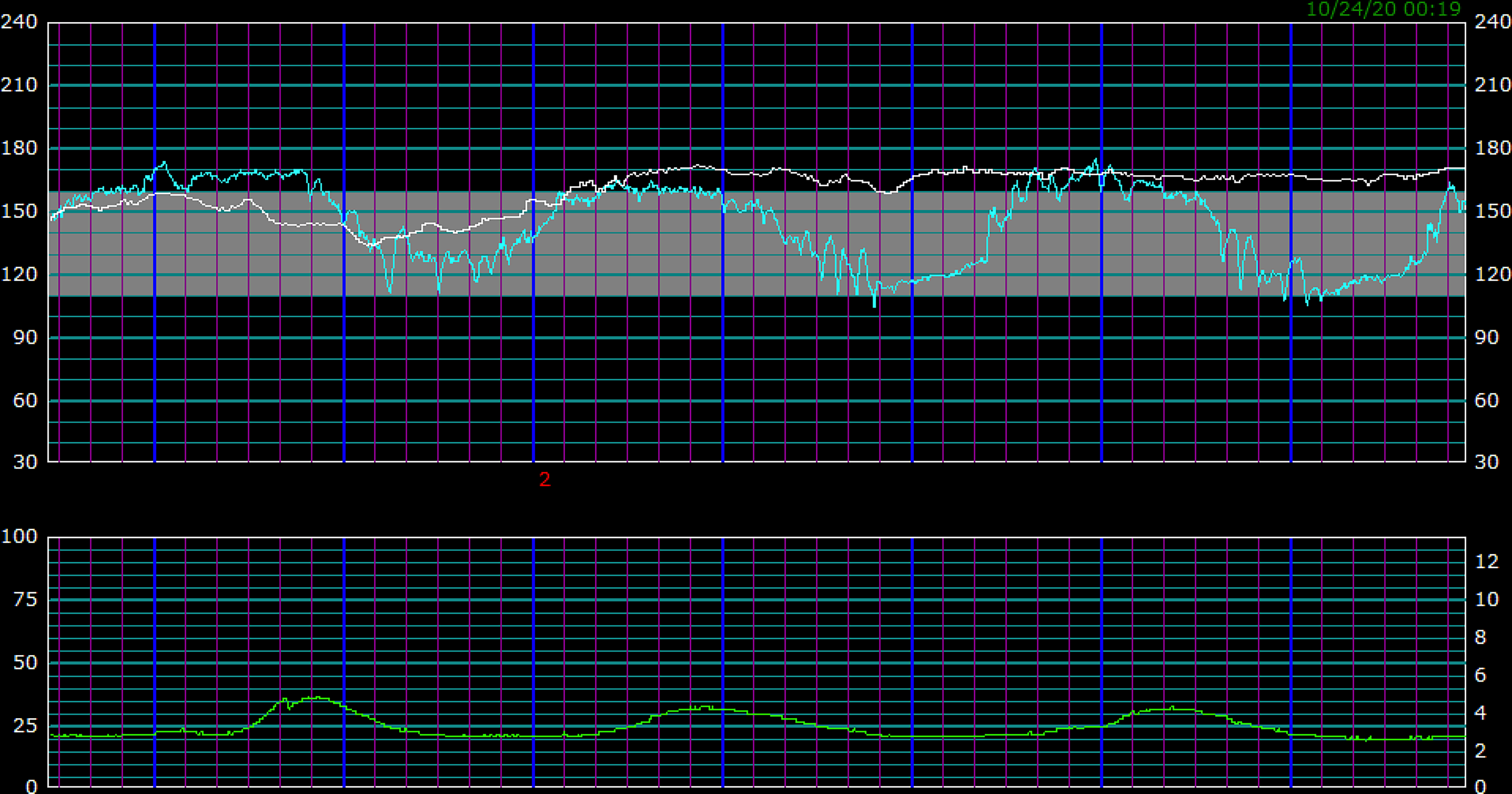Click the 180 label on left heart-rate axis
This screenshot has height=794, width=1512.
tap(19, 148)
